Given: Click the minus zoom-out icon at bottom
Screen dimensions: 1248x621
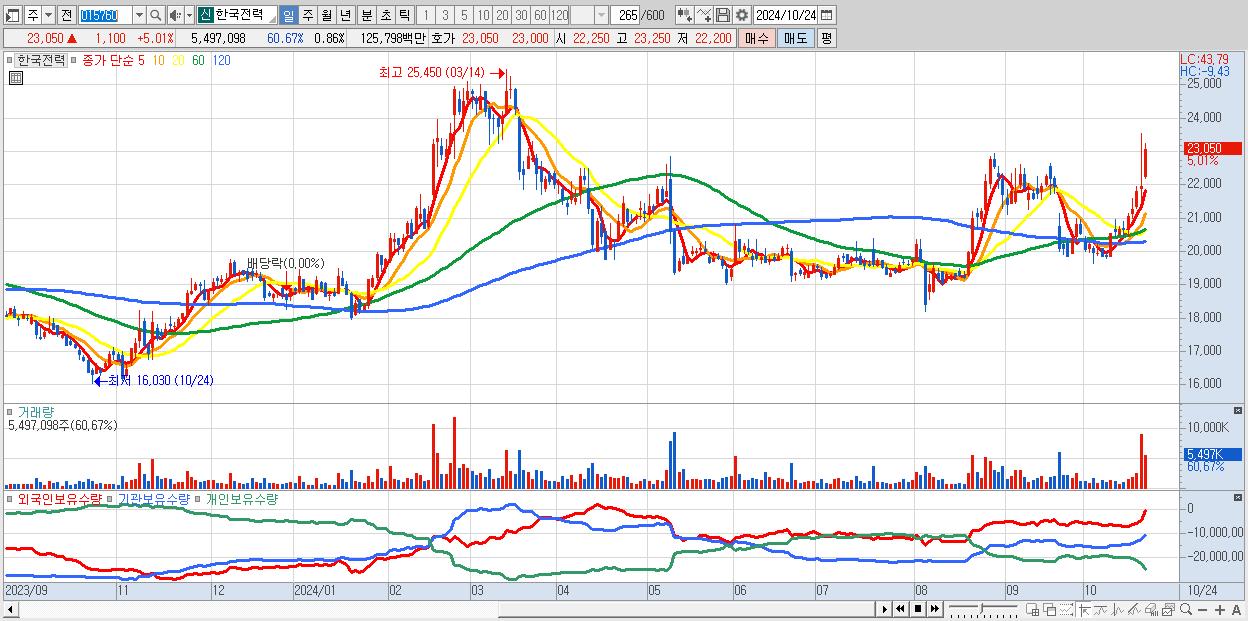Looking at the screenshot, I should pyautogui.click(x=1202, y=609).
